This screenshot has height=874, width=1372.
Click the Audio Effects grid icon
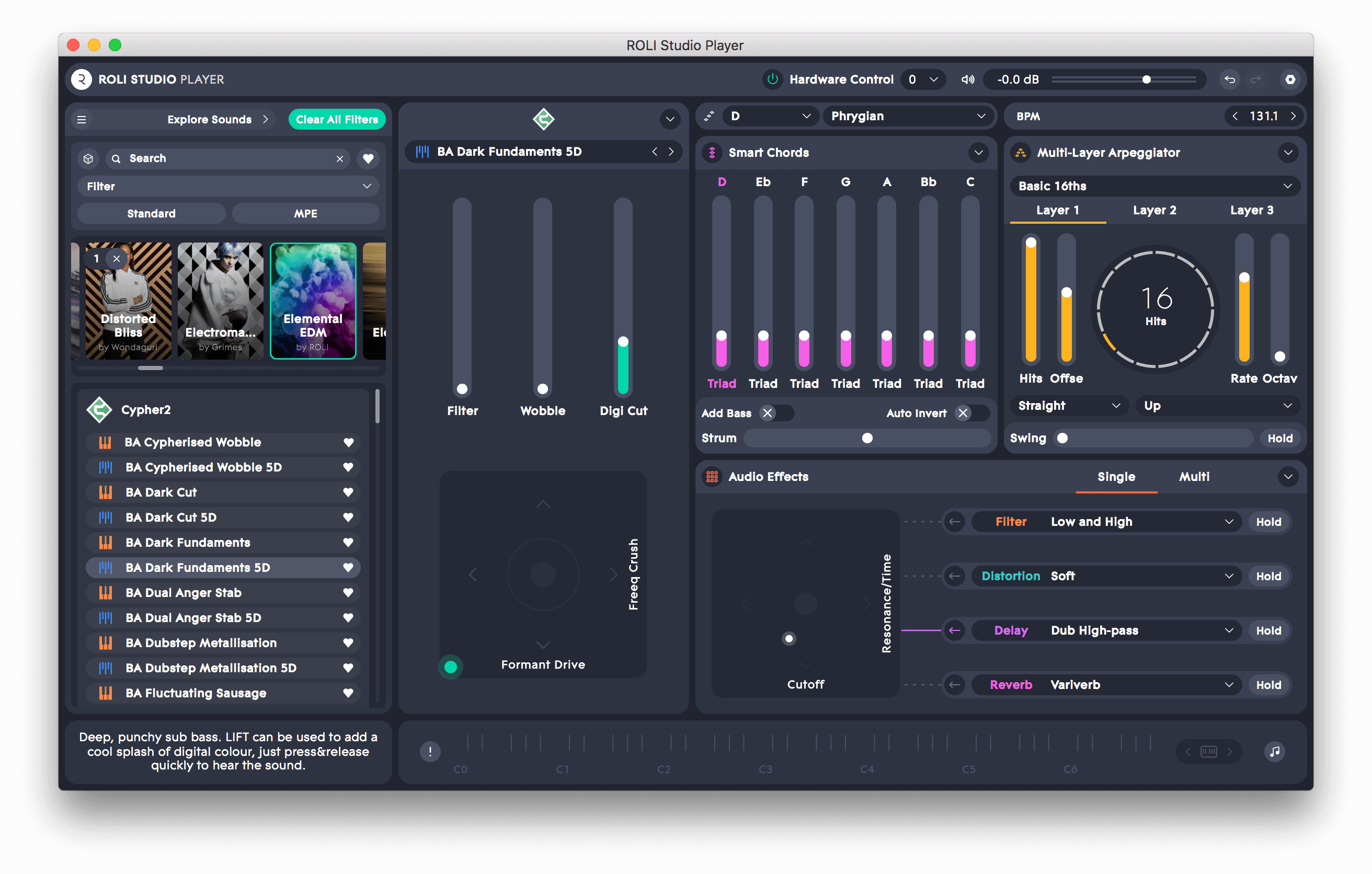point(712,476)
